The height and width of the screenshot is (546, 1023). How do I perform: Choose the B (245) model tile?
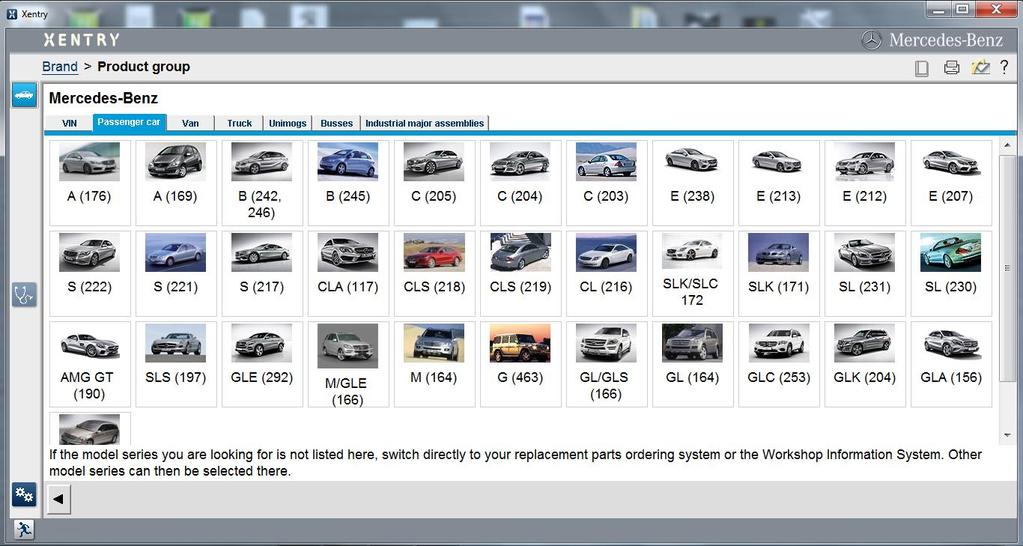[348, 183]
